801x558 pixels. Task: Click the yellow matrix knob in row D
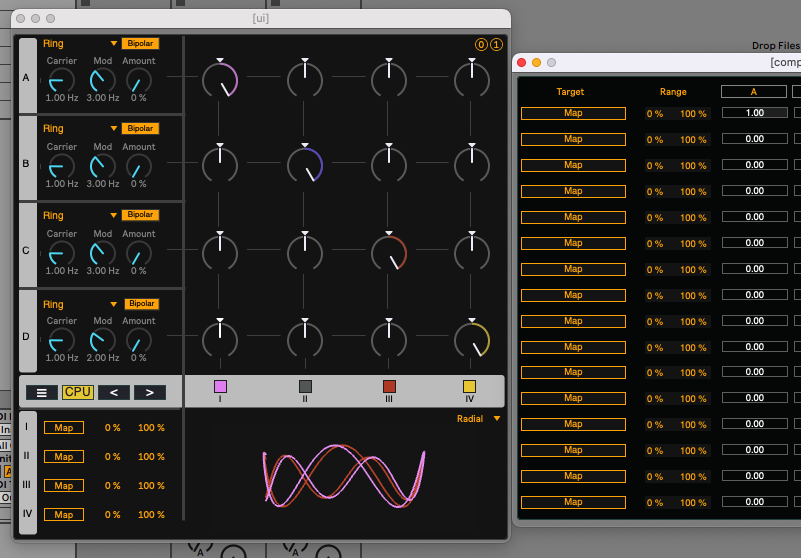[471, 338]
